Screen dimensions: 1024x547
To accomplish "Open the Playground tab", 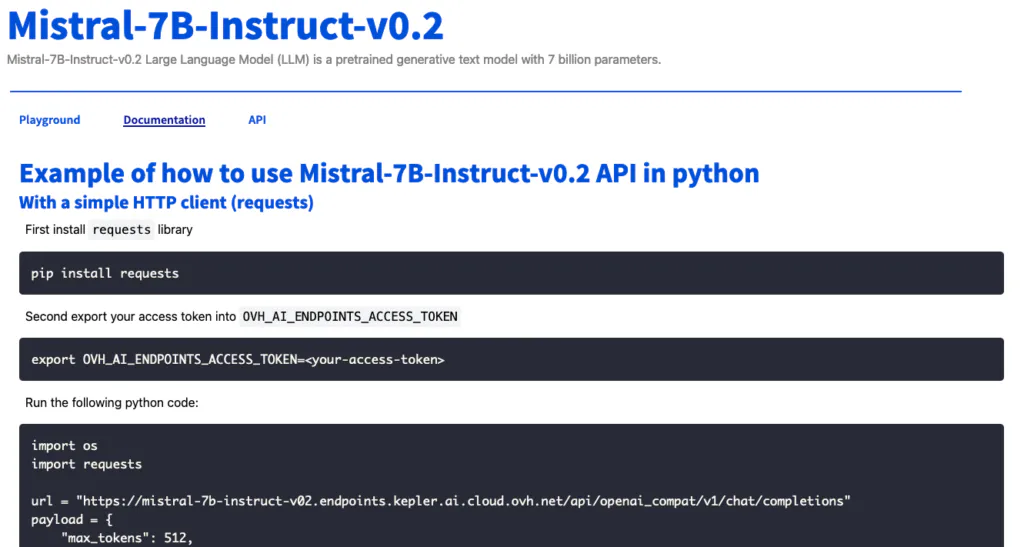I will (50, 120).
